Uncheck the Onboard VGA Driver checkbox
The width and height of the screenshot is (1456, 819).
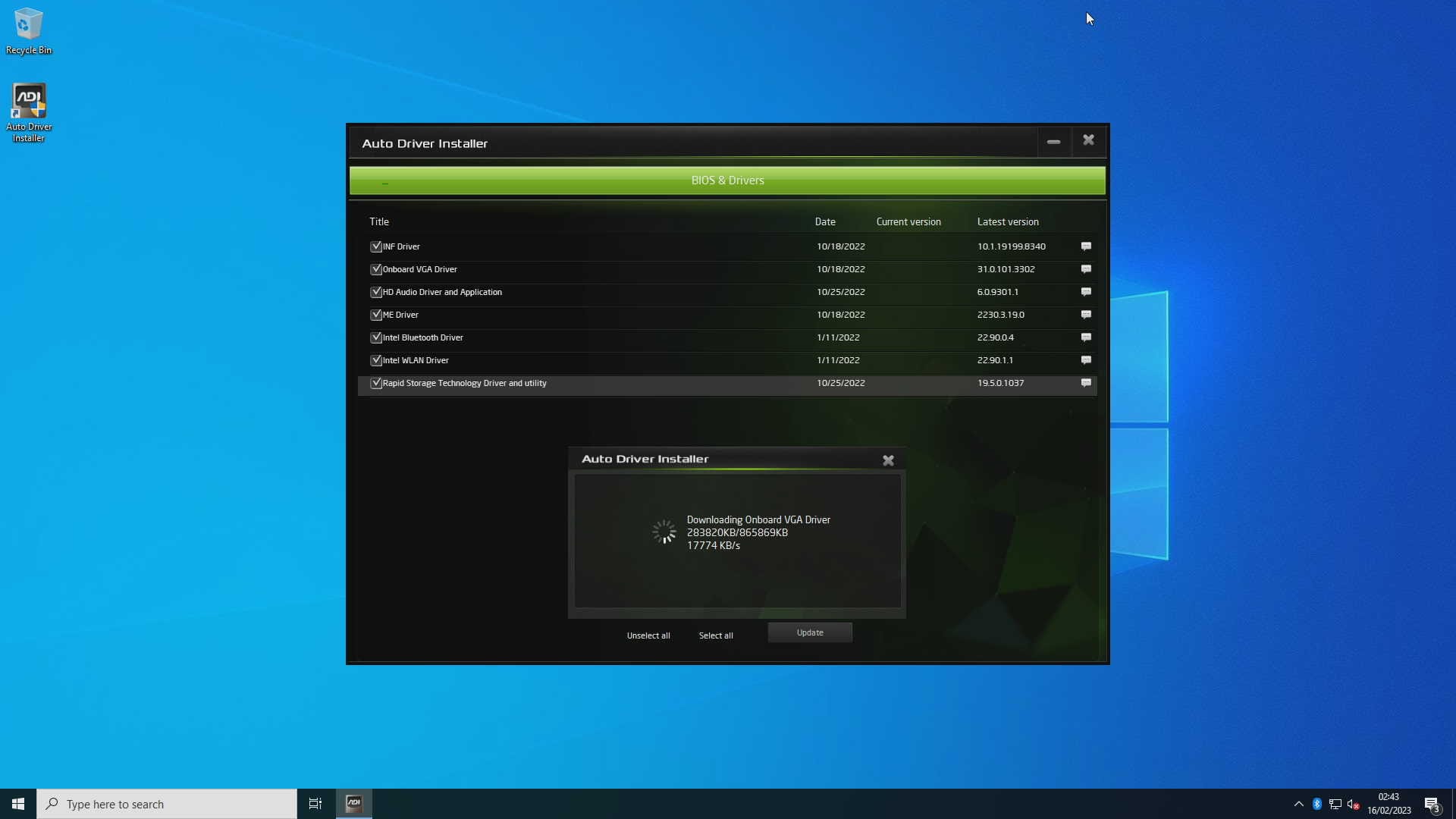click(376, 269)
